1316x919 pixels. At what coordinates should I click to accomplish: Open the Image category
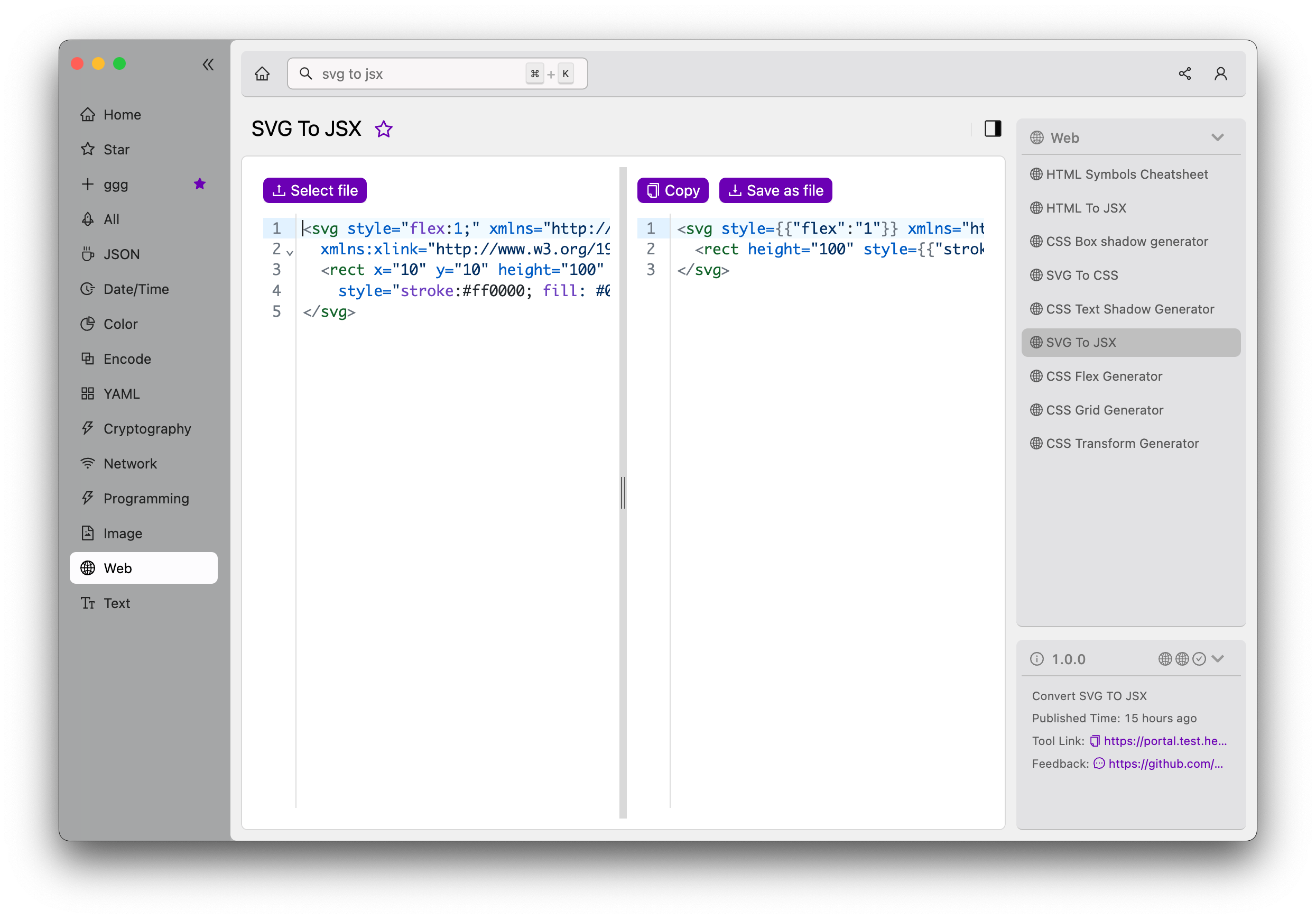pos(143,534)
